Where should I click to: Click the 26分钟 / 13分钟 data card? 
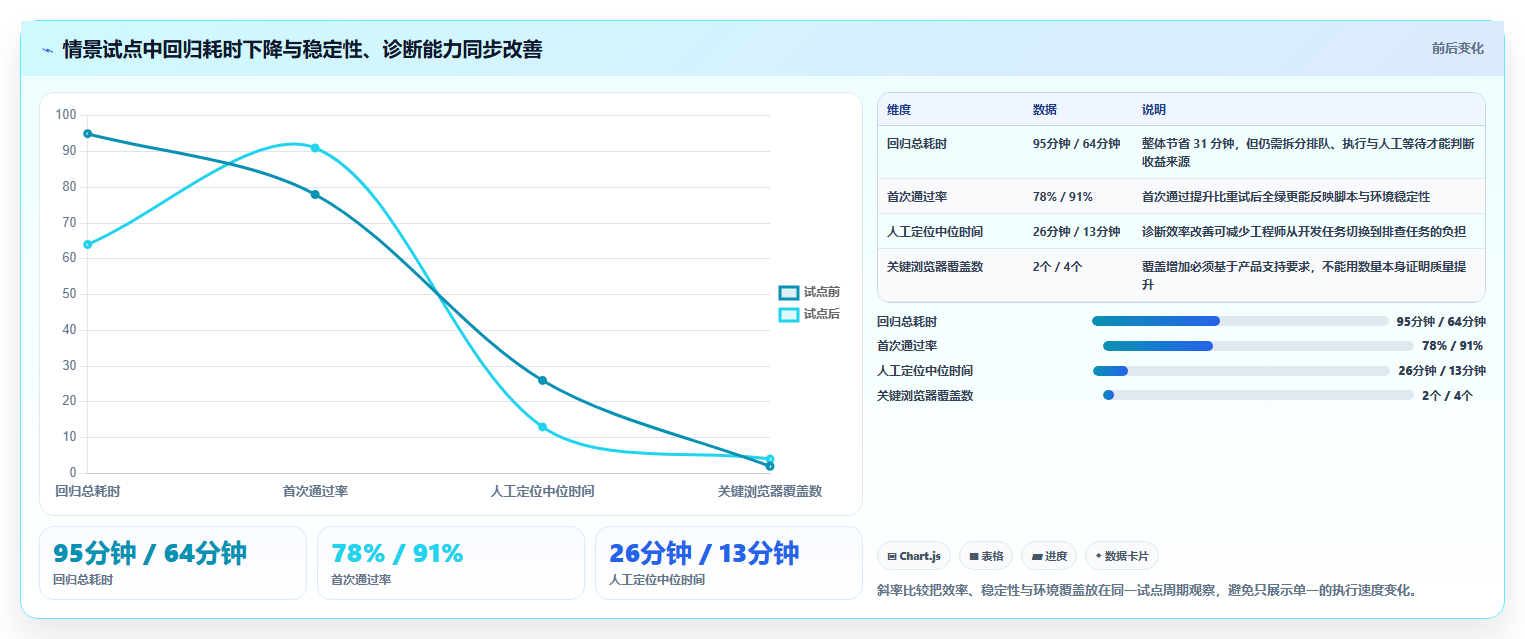729,563
